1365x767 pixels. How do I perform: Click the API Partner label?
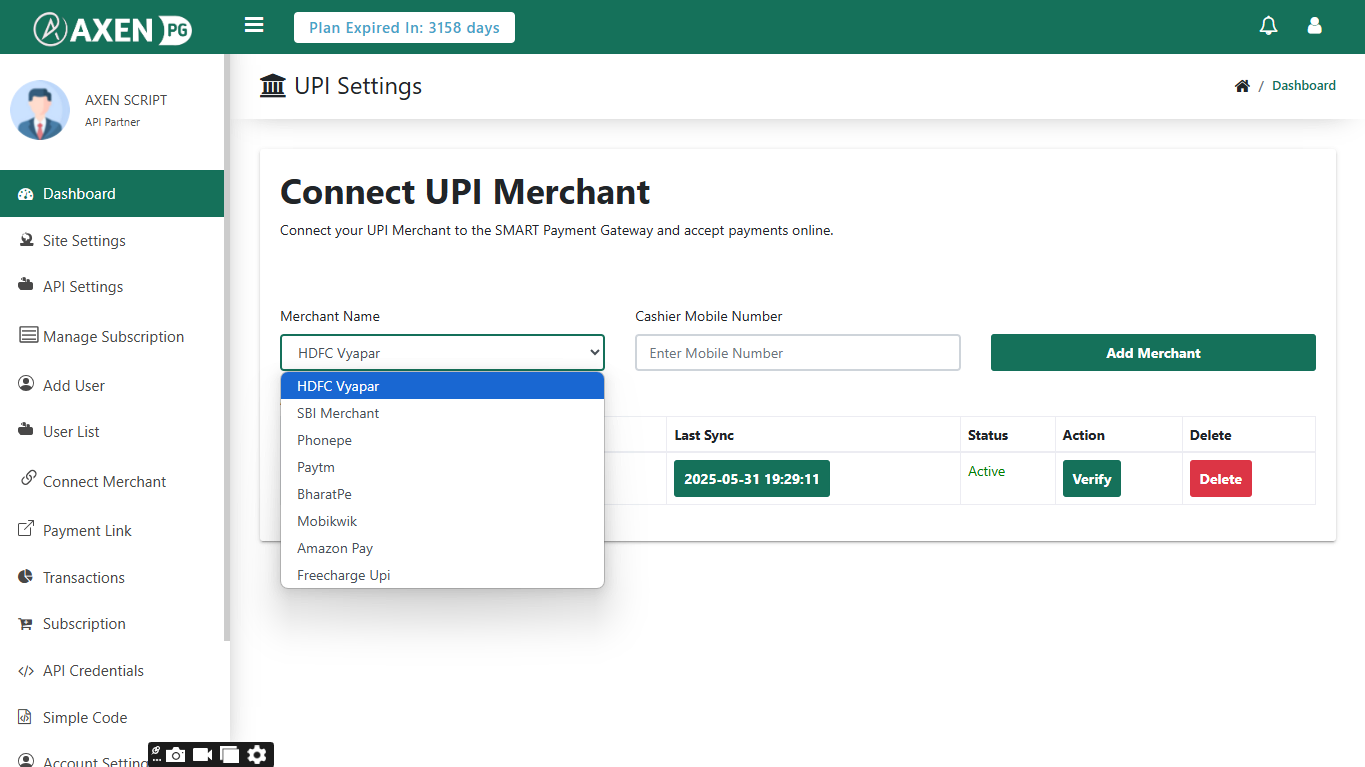(x=112, y=122)
